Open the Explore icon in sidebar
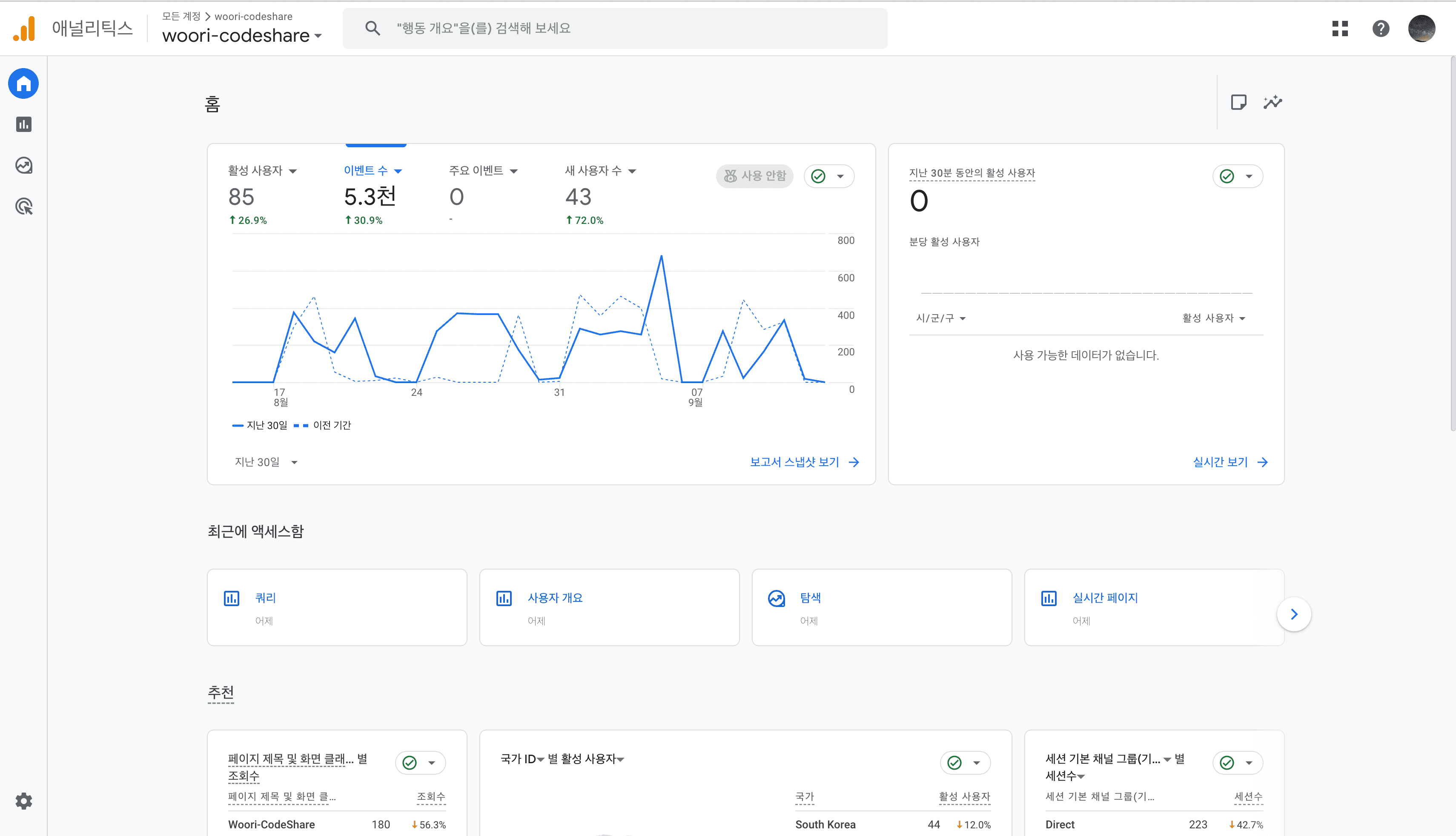Image resolution: width=1456 pixels, height=836 pixels. click(23, 166)
